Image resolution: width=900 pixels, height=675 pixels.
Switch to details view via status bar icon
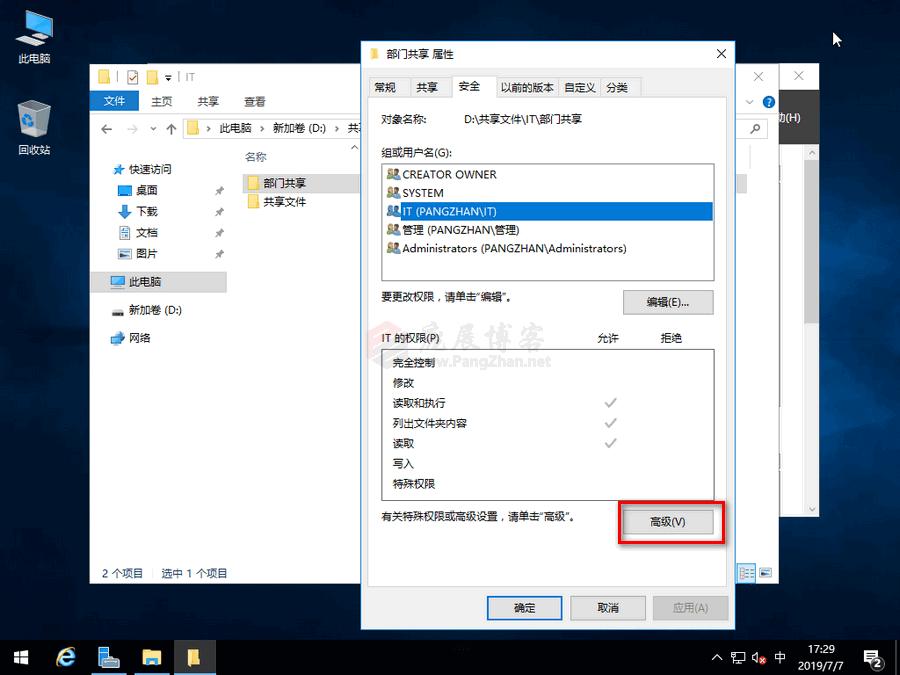[x=746, y=572]
